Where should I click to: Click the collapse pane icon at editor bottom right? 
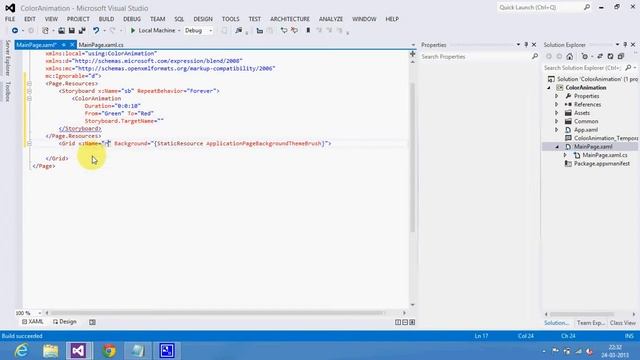412,322
